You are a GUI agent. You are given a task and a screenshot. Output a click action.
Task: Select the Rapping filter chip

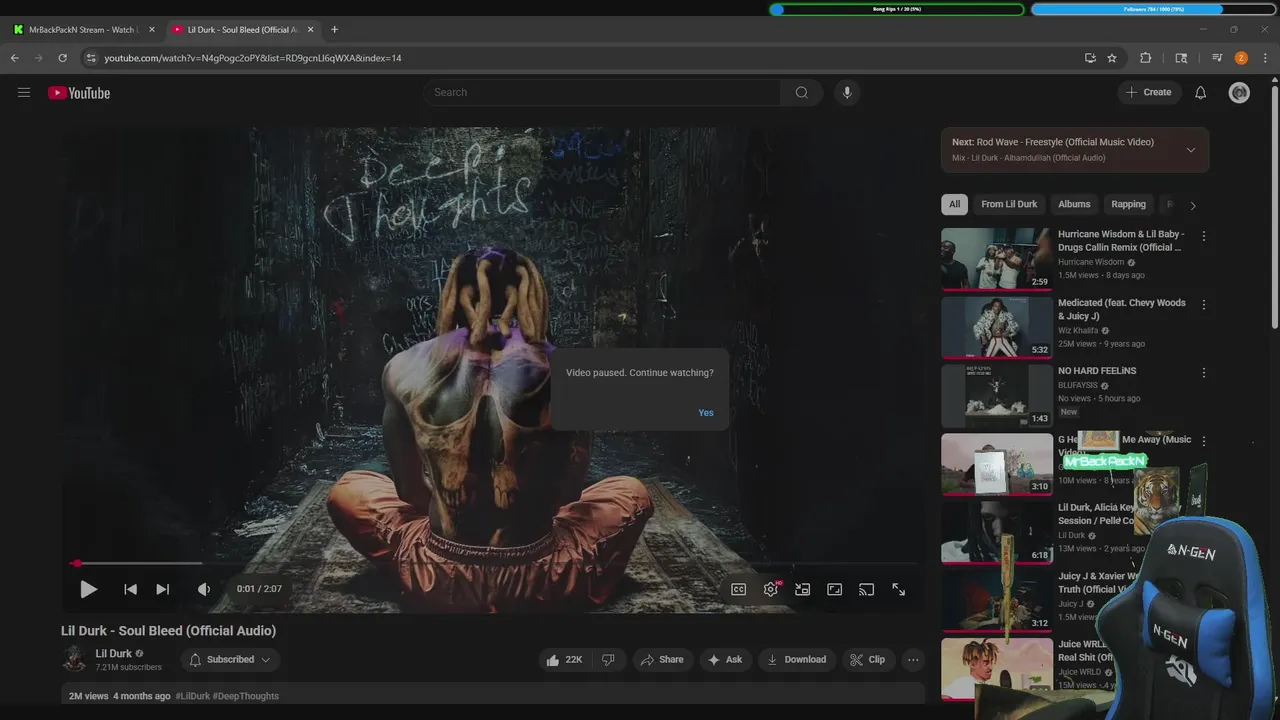(x=1128, y=204)
